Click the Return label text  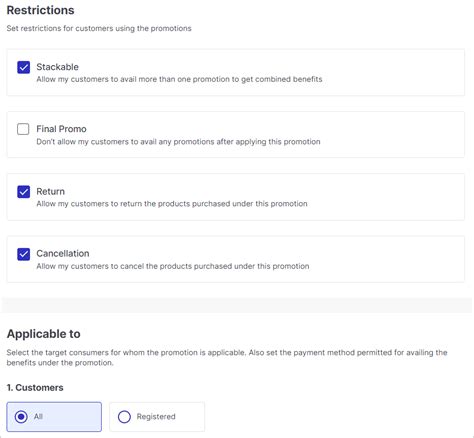point(50,192)
